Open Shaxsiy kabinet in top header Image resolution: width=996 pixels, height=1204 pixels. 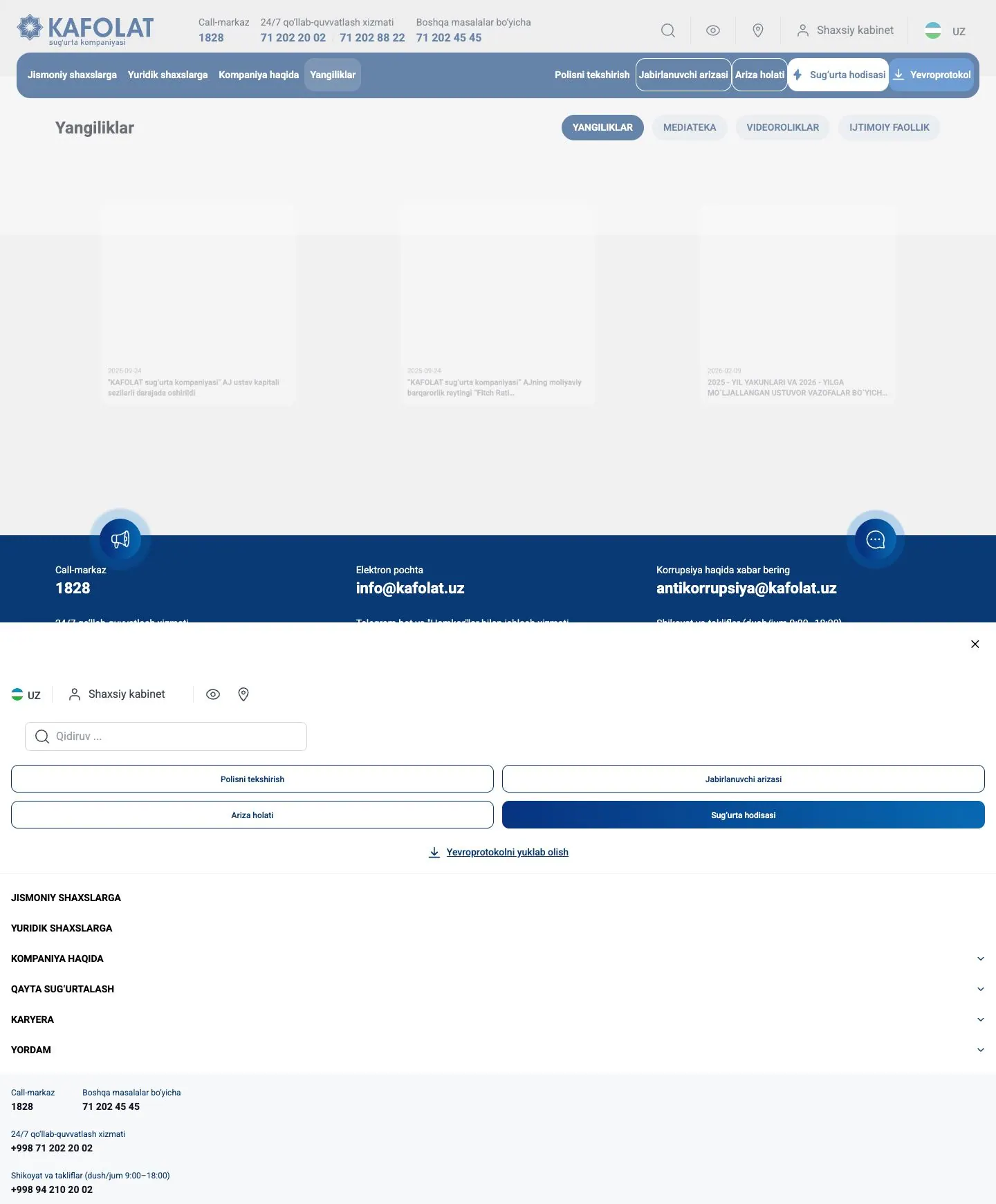[x=845, y=30]
